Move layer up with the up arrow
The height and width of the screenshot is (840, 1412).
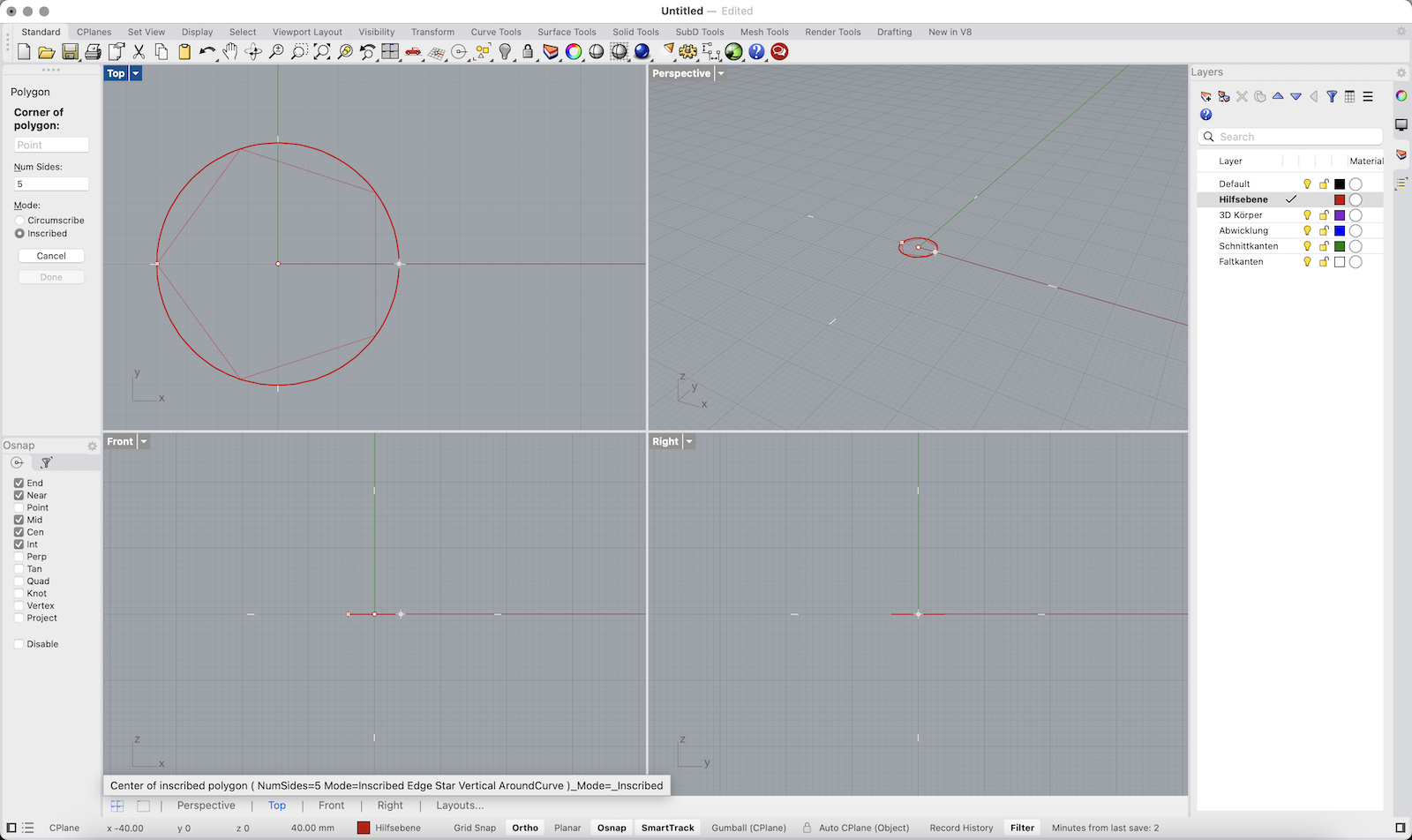tap(1278, 96)
